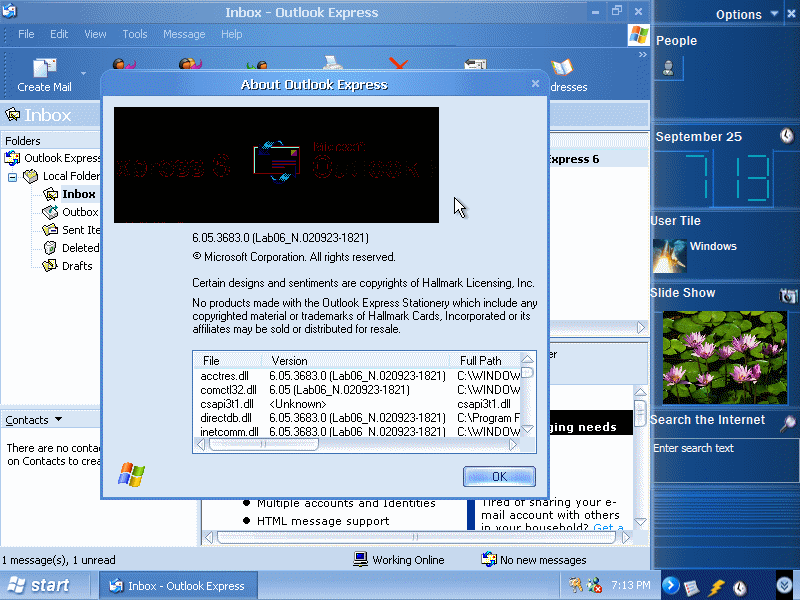Open the Message menu

(184, 34)
